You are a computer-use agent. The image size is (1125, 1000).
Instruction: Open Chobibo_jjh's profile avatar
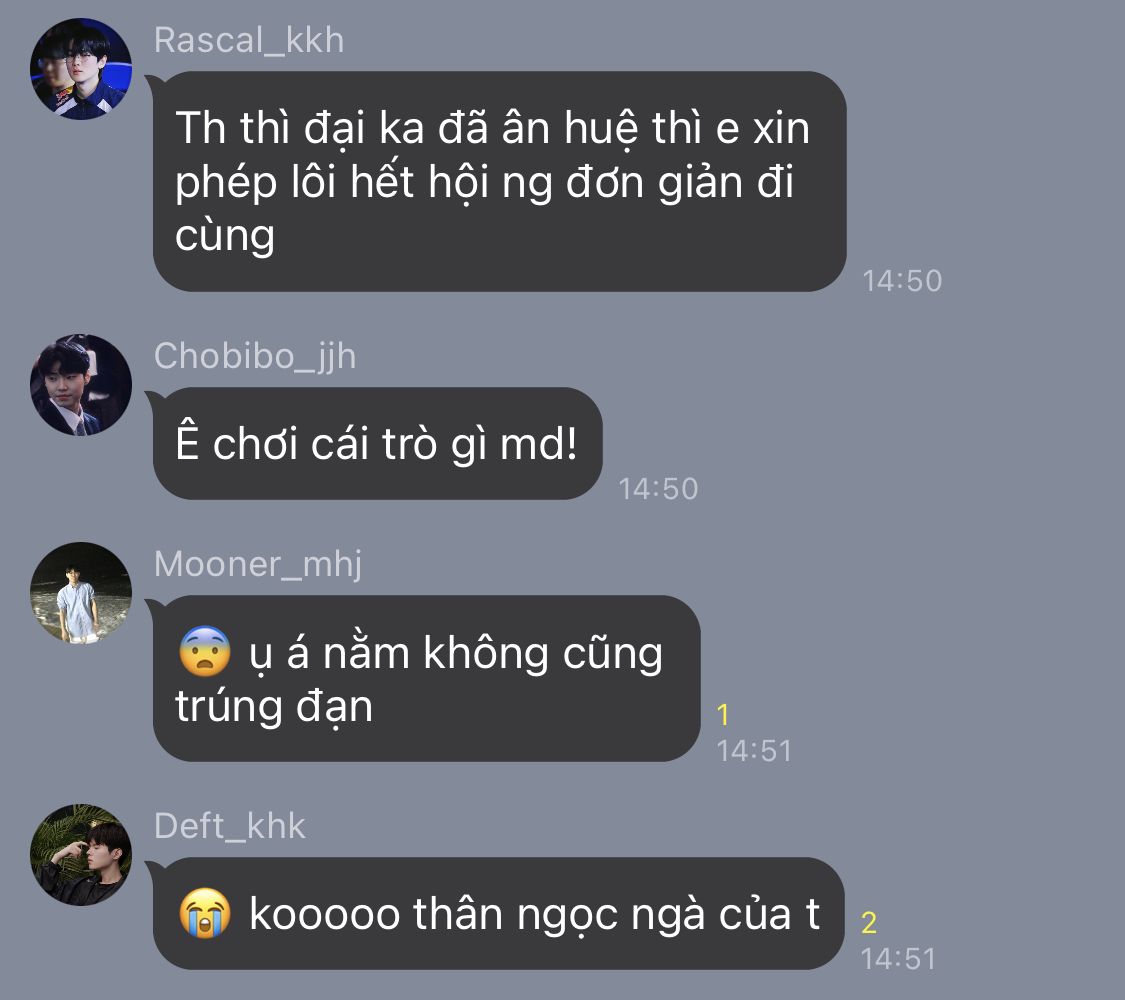(81, 385)
